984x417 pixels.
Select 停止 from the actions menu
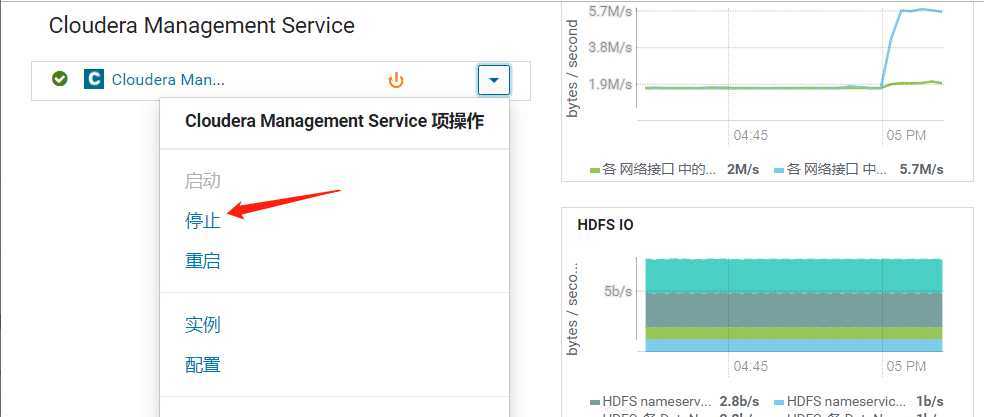202,220
